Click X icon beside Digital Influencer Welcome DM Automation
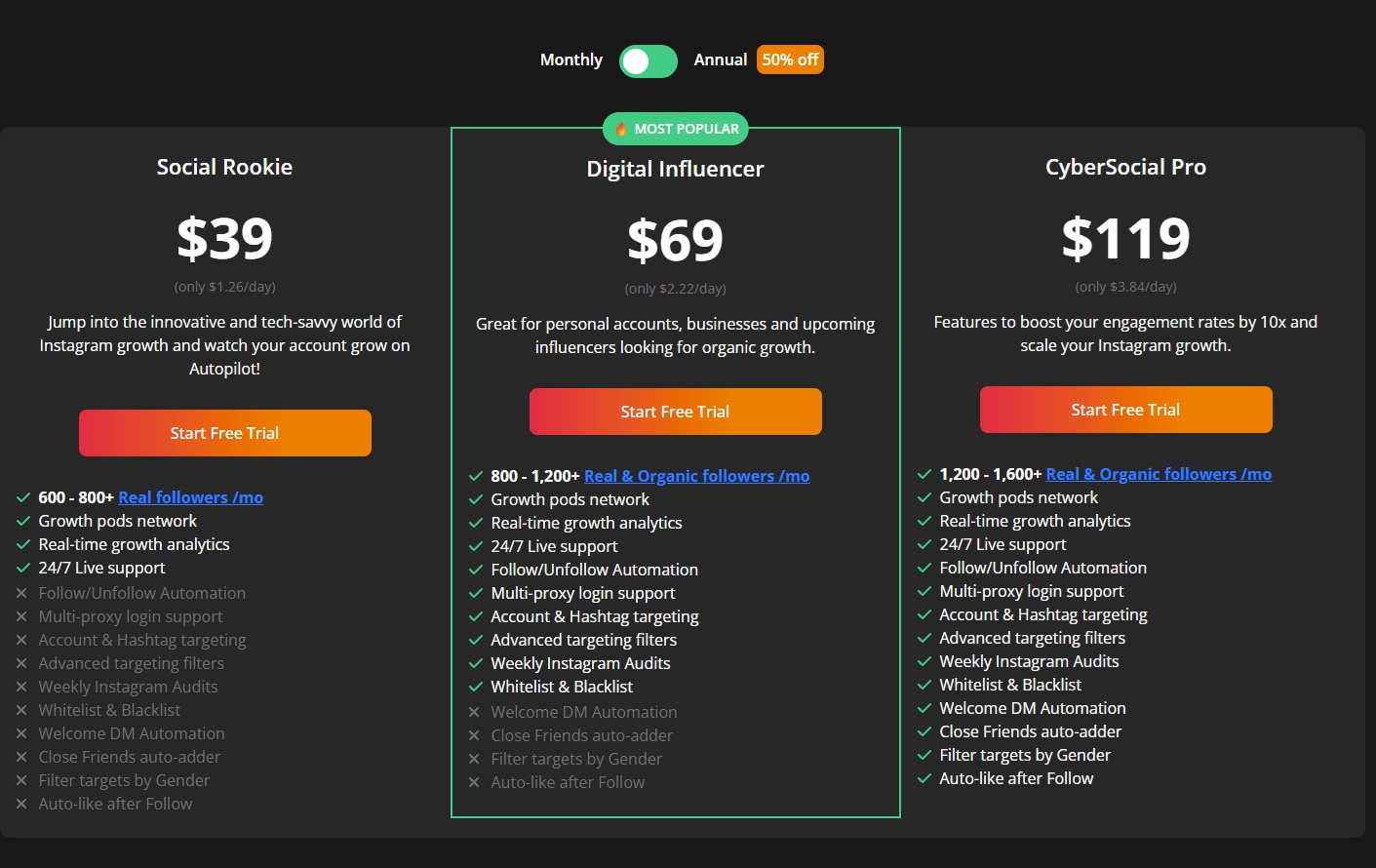Image resolution: width=1376 pixels, height=868 pixels. pyautogui.click(x=474, y=712)
